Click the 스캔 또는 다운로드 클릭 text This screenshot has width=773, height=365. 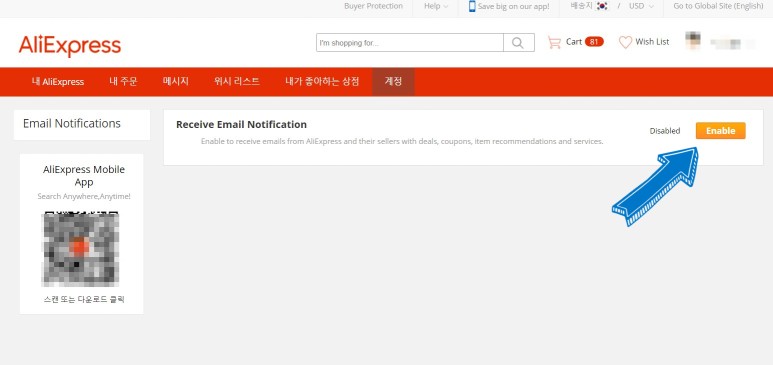(84, 299)
